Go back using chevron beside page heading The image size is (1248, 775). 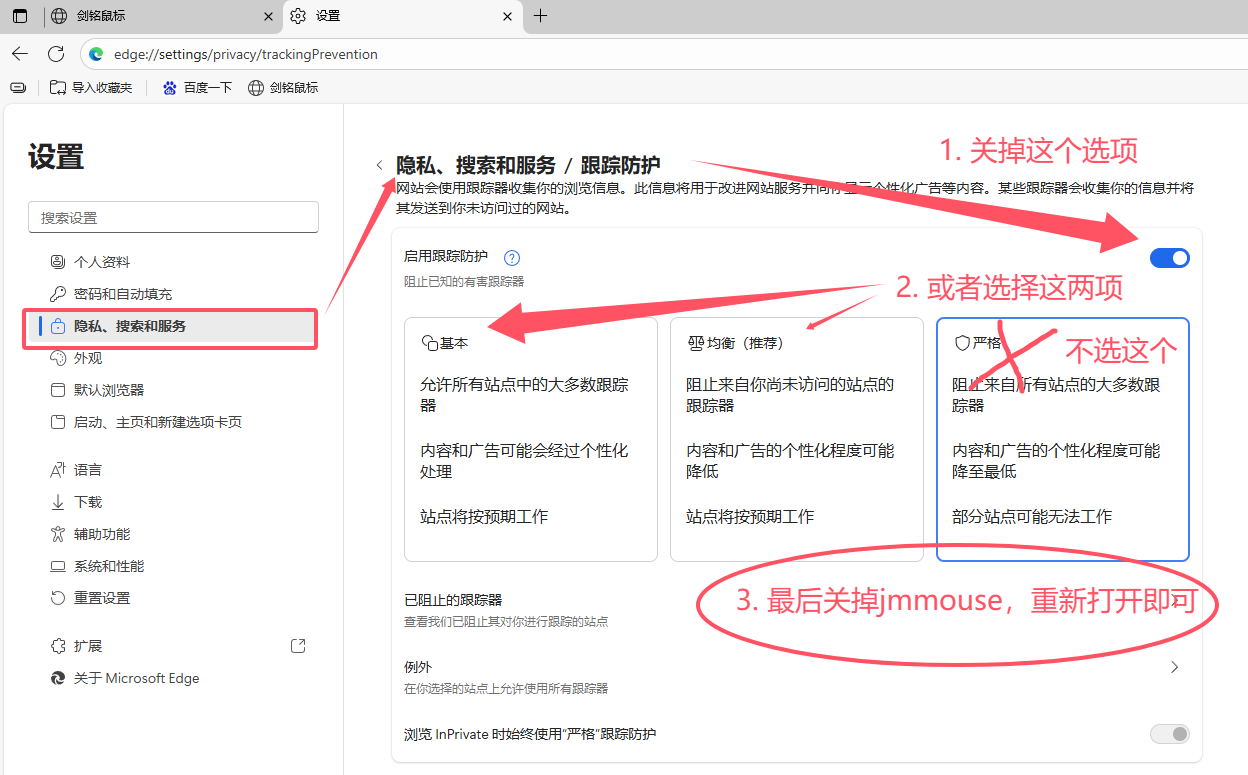point(379,165)
